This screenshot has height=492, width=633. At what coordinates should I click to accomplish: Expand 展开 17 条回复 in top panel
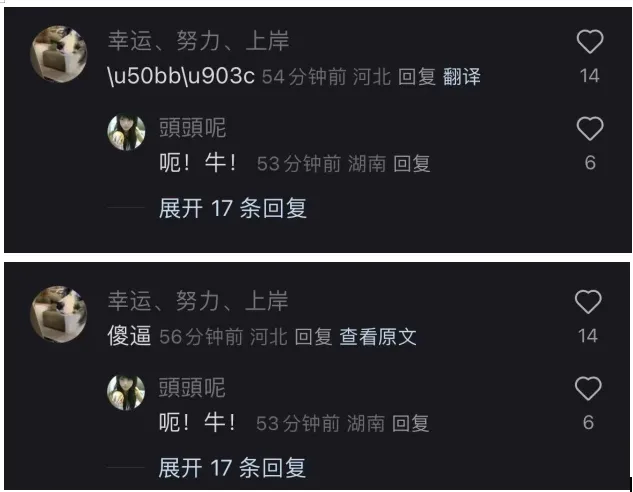click(233, 208)
